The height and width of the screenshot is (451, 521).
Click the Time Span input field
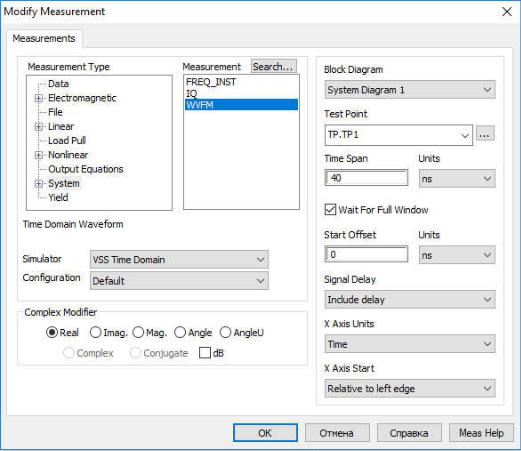(x=366, y=178)
